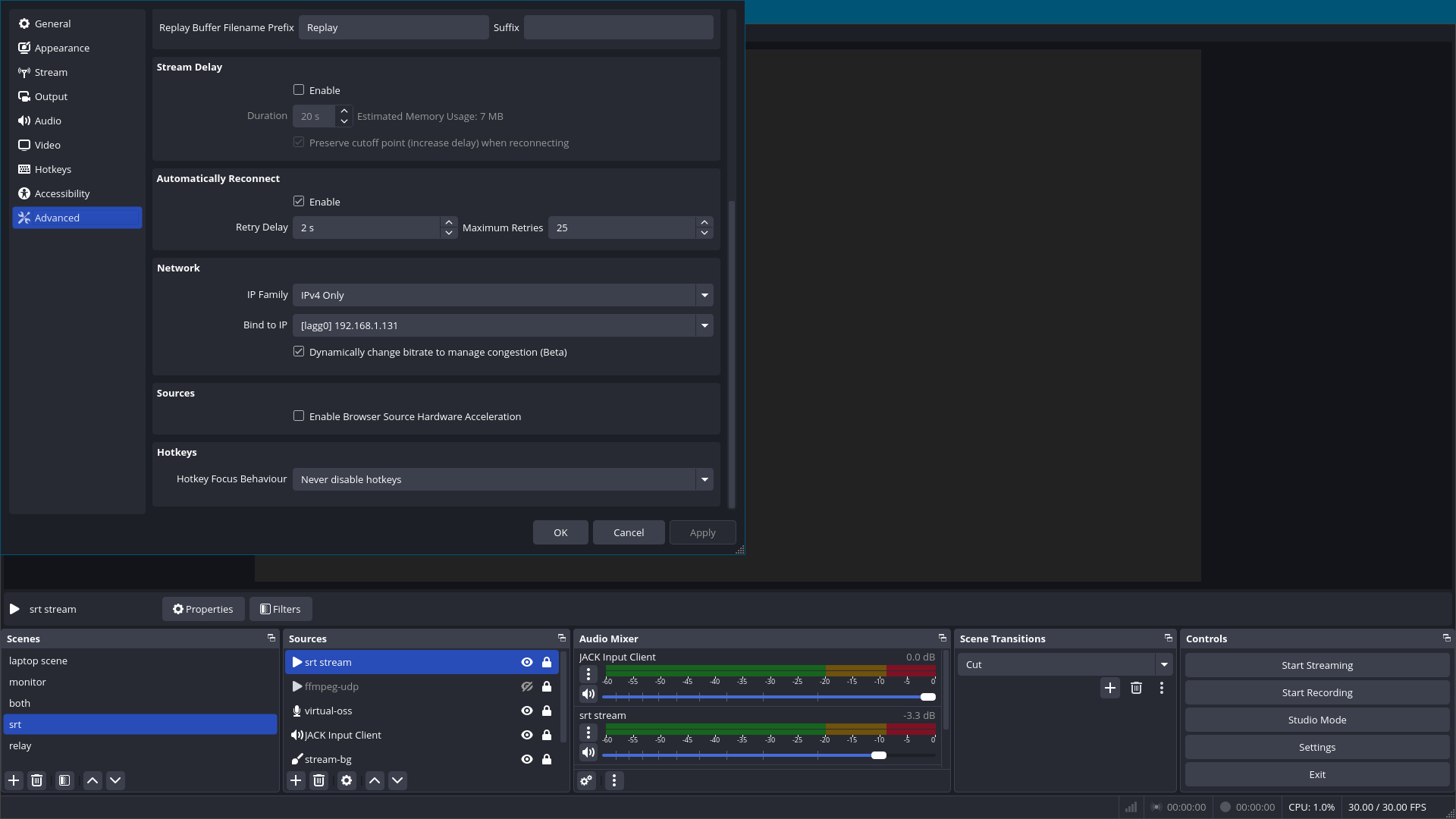The width and height of the screenshot is (1456, 819).
Task: Open the srt stream mixer options menu
Action: tap(588, 733)
